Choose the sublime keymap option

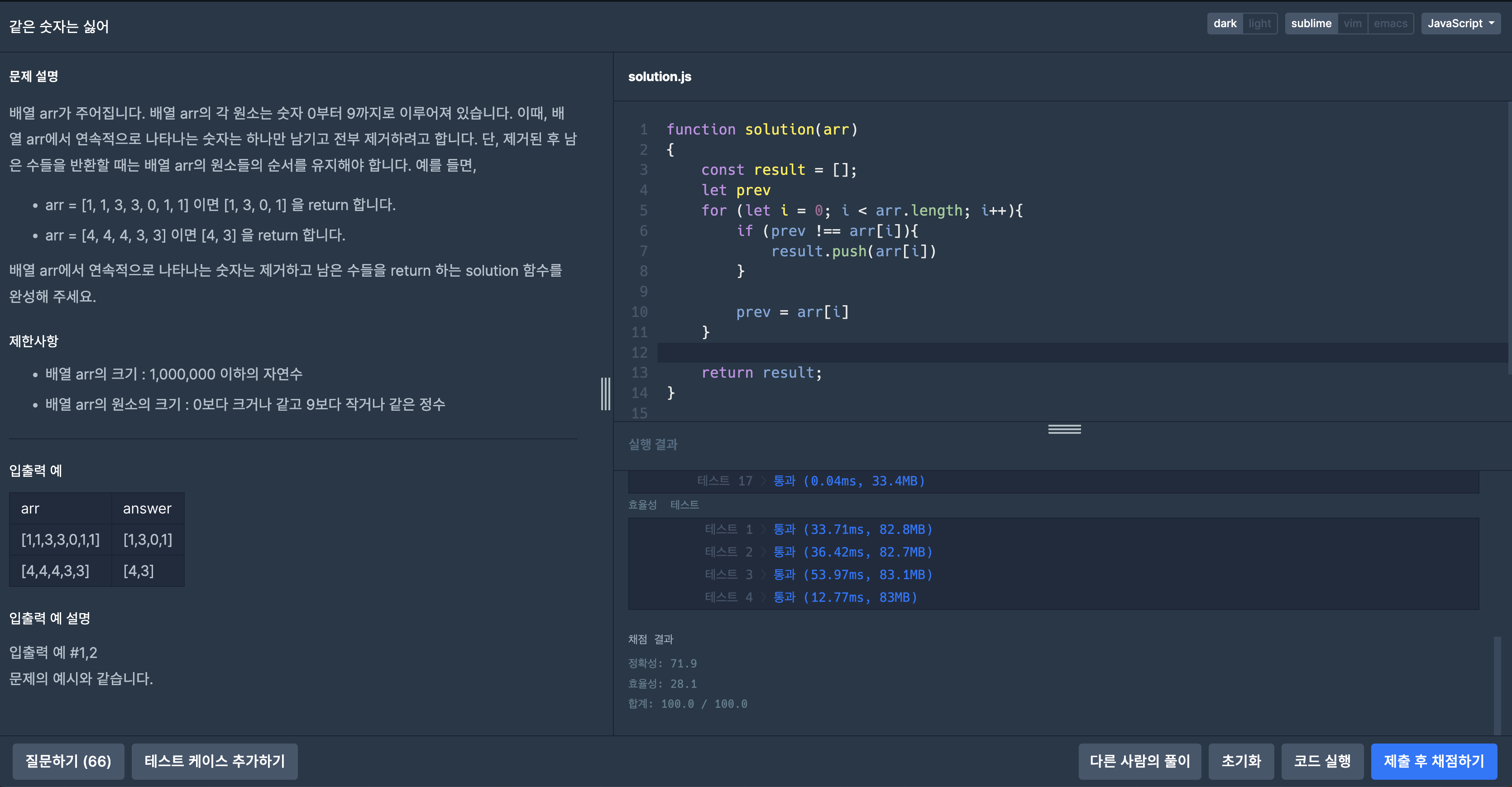click(x=1311, y=24)
